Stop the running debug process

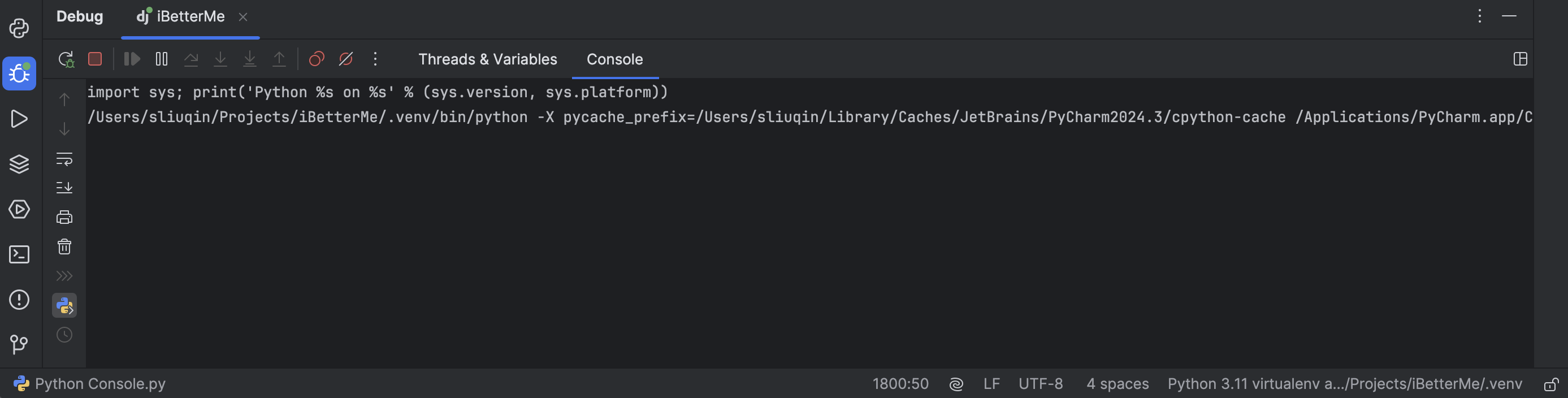[x=95, y=59]
